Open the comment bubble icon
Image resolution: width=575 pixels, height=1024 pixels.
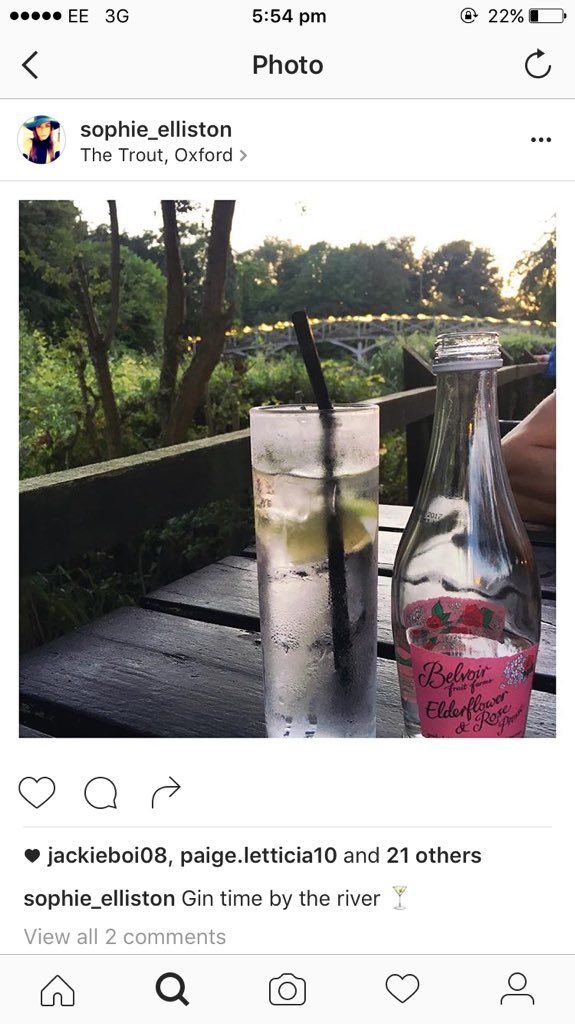pos(101,793)
